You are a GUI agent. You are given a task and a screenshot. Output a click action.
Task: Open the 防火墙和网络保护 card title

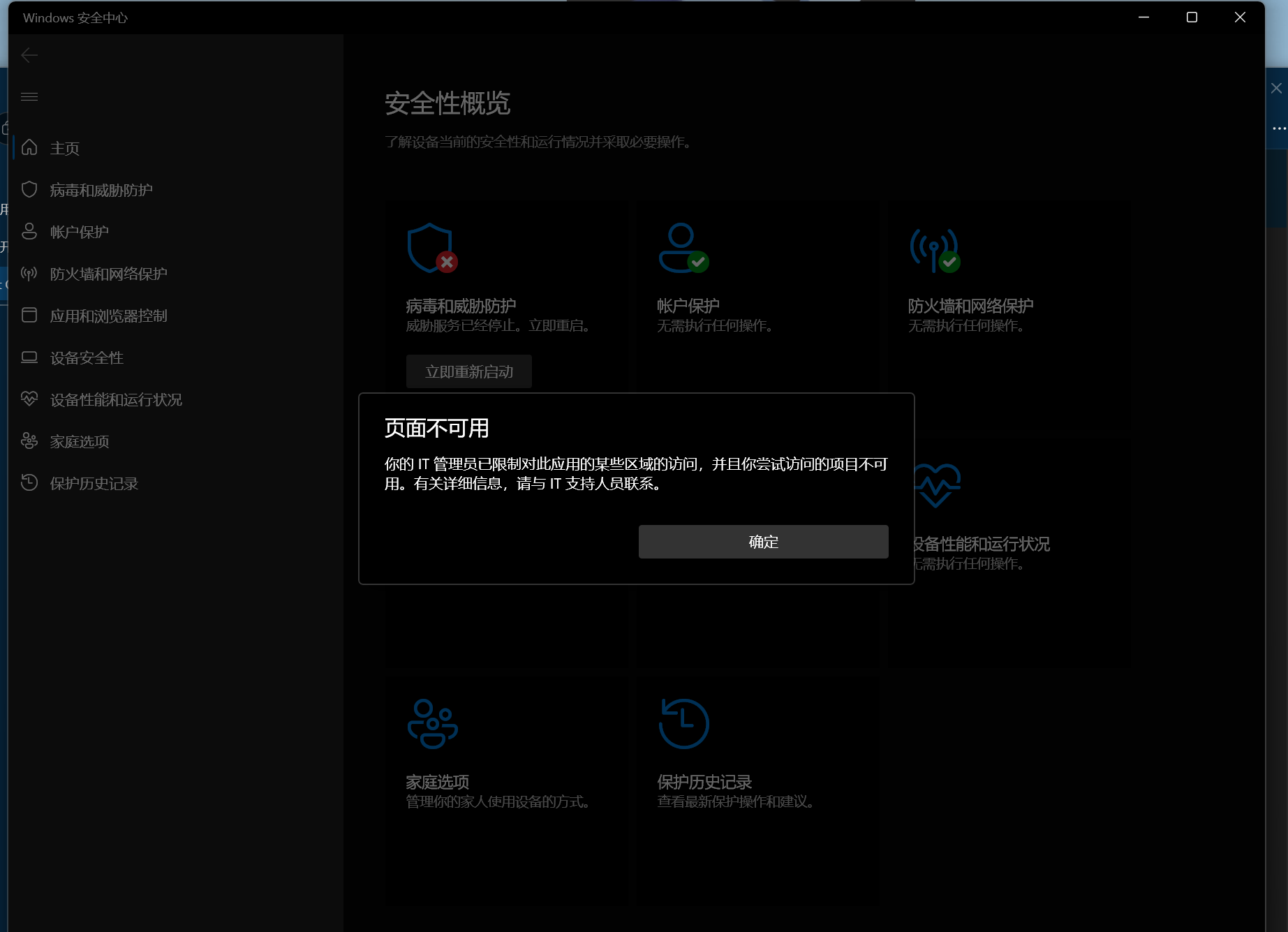pos(971,306)
